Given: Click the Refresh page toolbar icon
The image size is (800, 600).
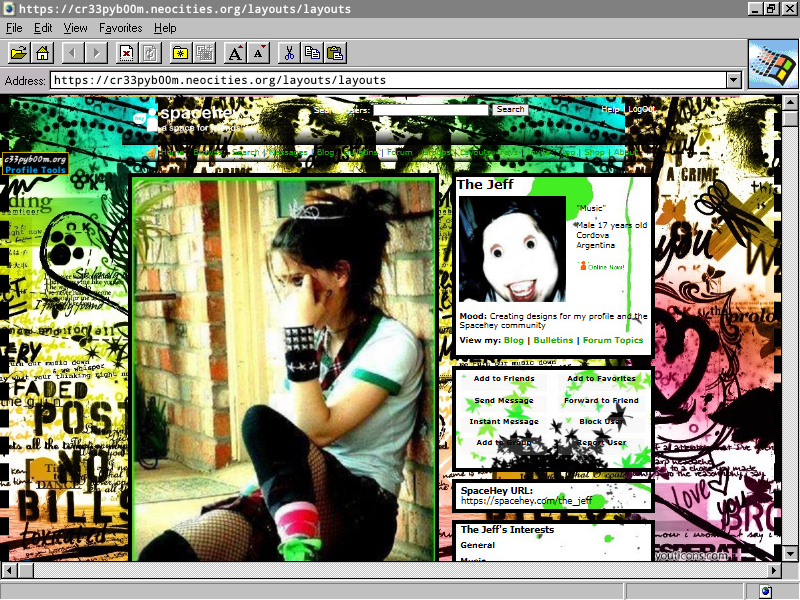Looking at the screenshot, I should click(x=151, y=53).
